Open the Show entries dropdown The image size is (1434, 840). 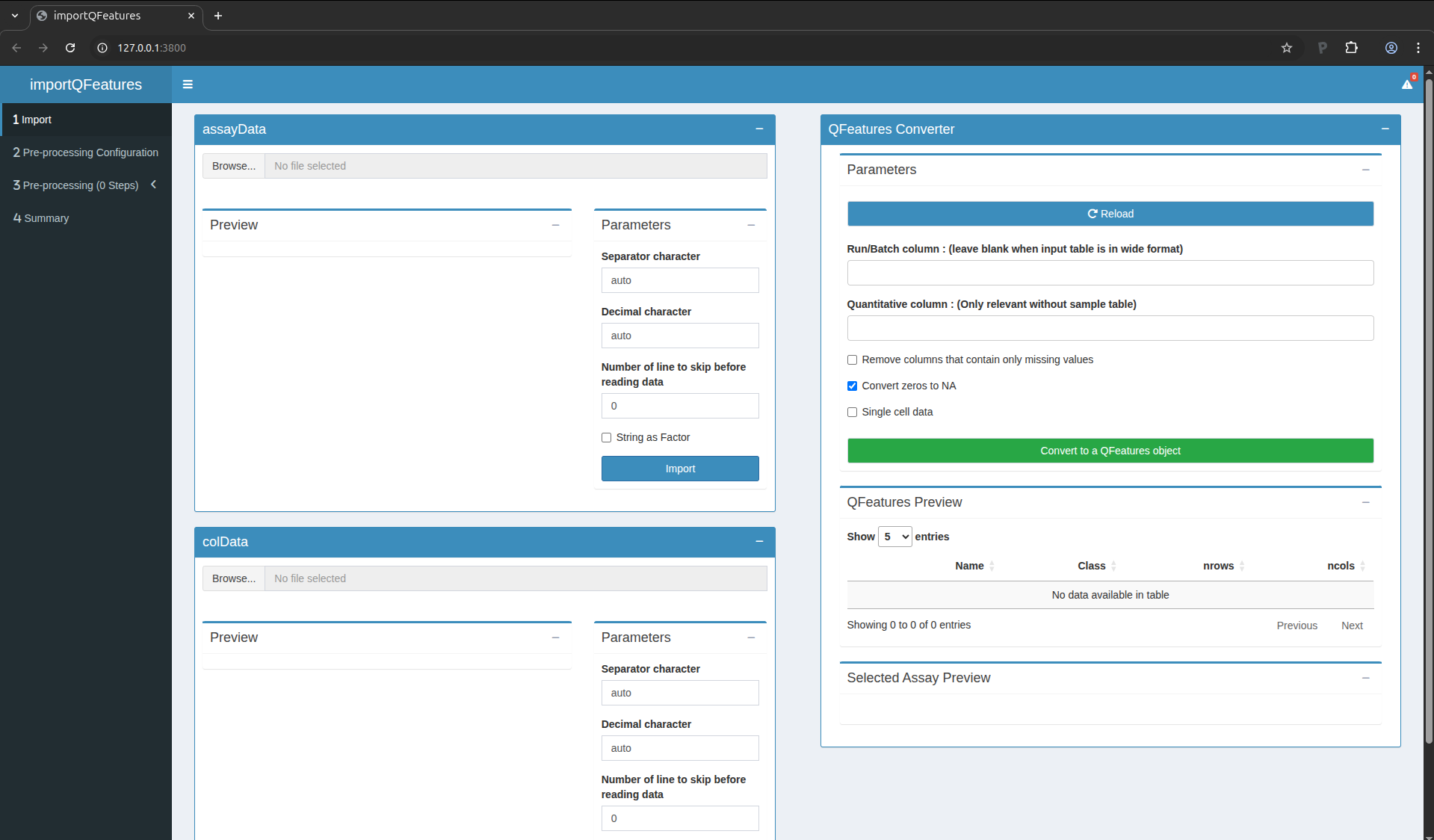point(895,537)
